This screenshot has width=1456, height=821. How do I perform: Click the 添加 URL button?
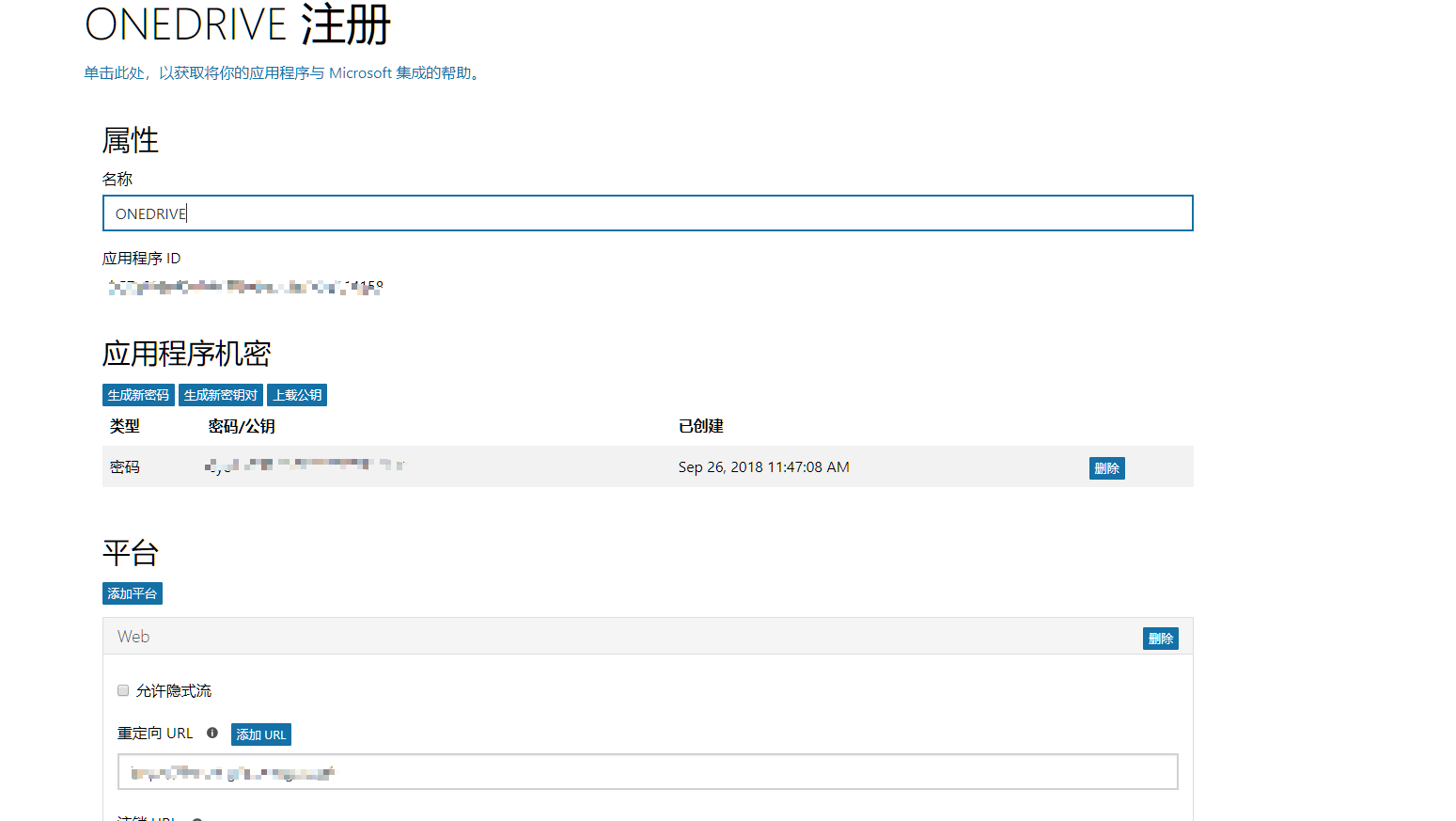(x=261, y=734)
